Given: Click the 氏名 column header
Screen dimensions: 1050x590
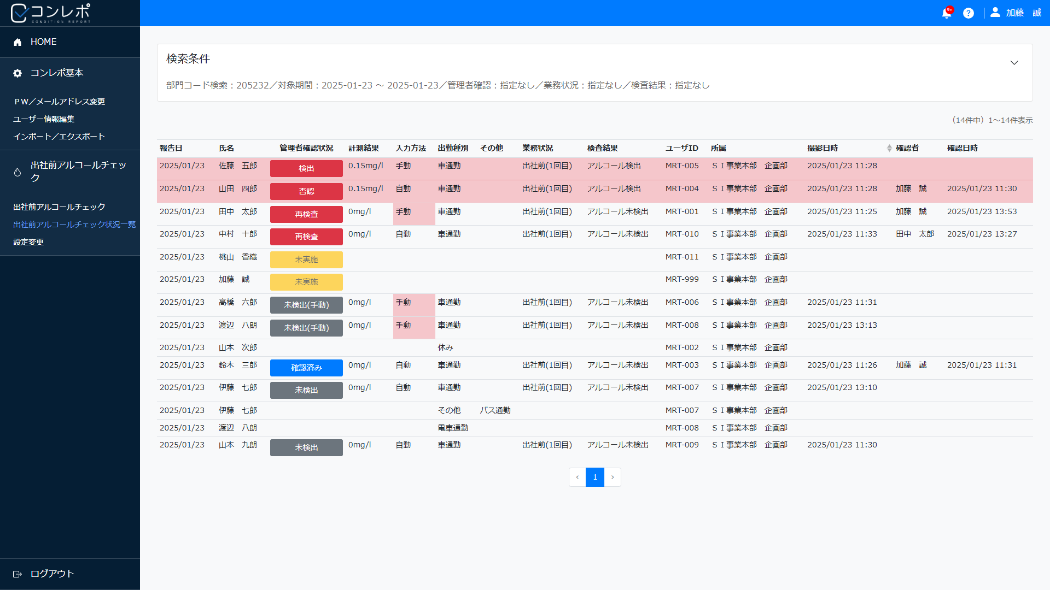Looking at the screenshot, I should point(226,148).
